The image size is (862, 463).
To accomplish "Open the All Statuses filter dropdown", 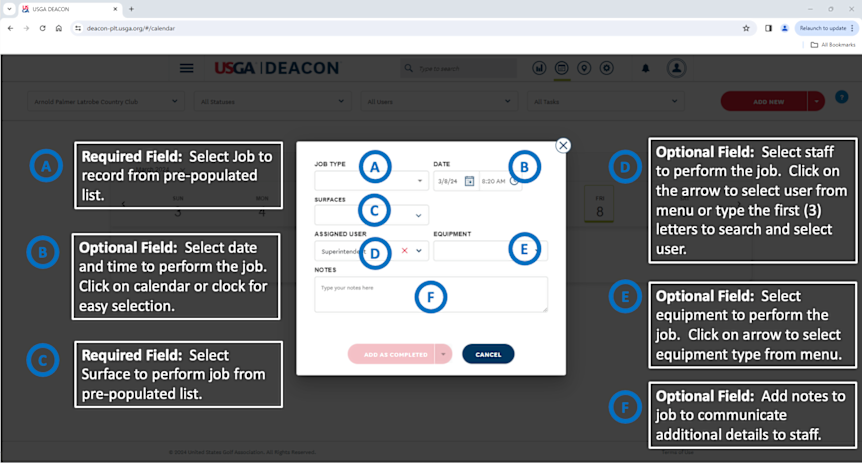I will pyautogui.click(x=272, y=101).
